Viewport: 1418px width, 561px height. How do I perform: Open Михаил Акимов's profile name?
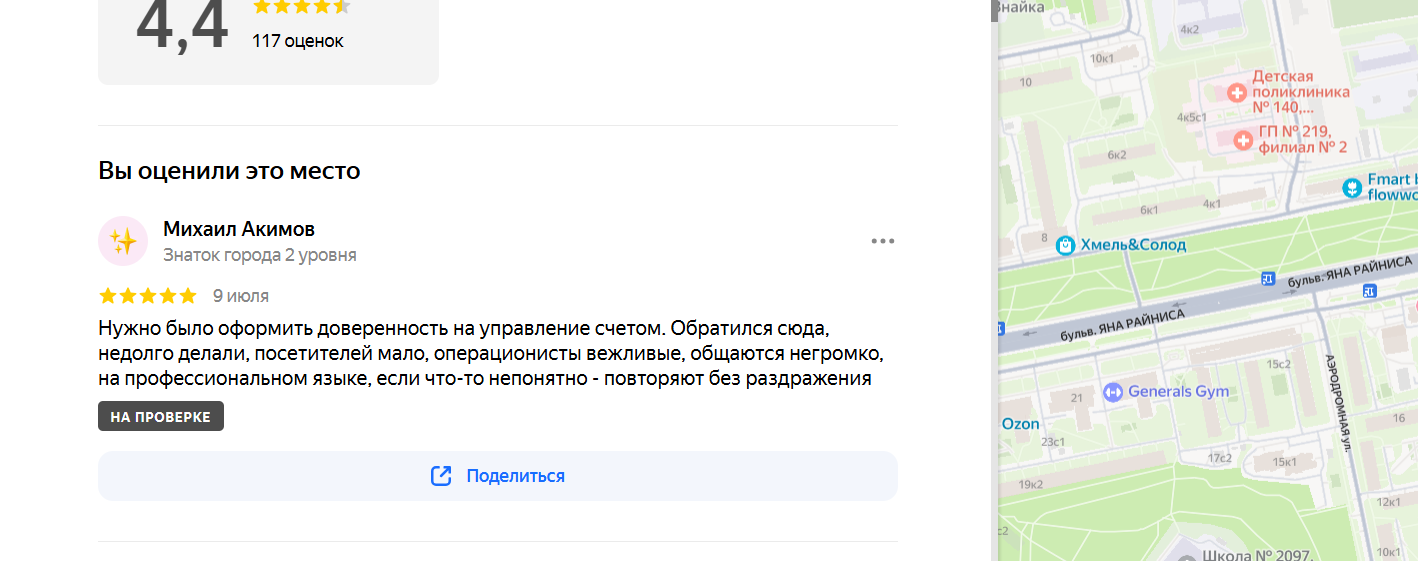pyautogui.click(x=239, y=229)
